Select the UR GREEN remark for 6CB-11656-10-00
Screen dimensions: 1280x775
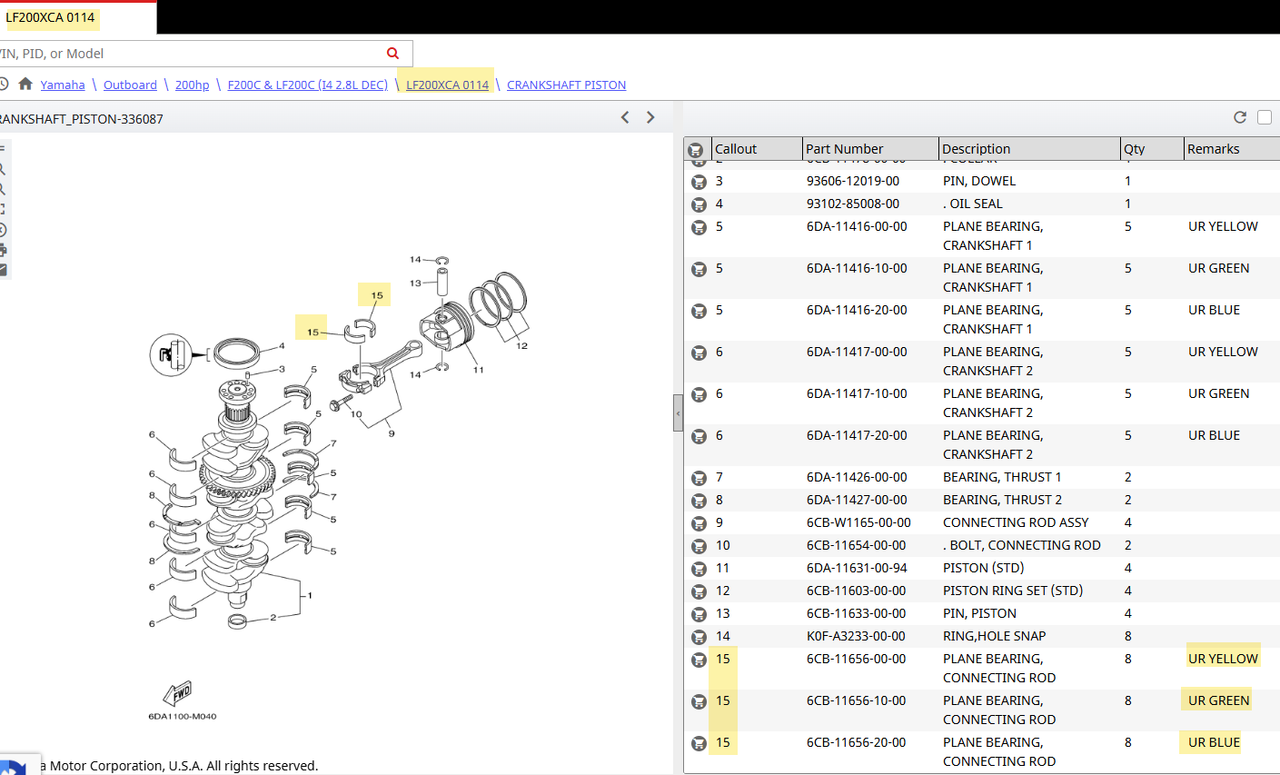coord(1219,700)
